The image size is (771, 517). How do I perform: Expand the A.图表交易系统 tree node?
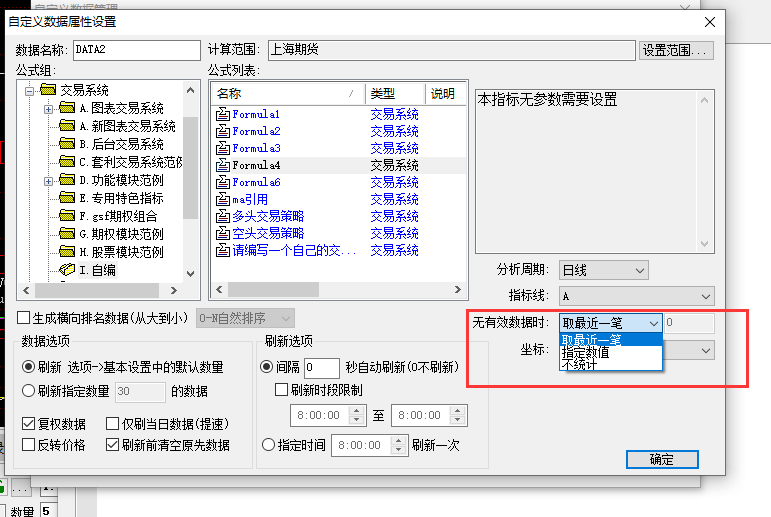(x=48, y=109)
